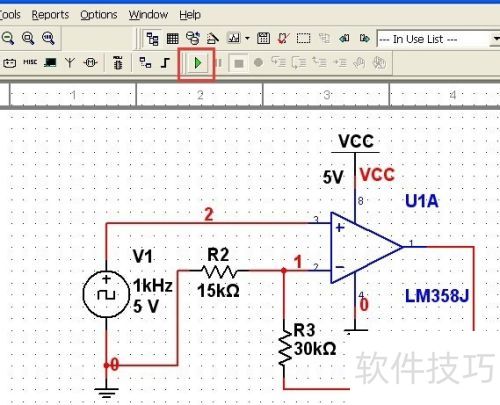The width and height of the screenshot is (500, 405).
Task: Select the Place Bus icon
Action: [x=165, y=62]
